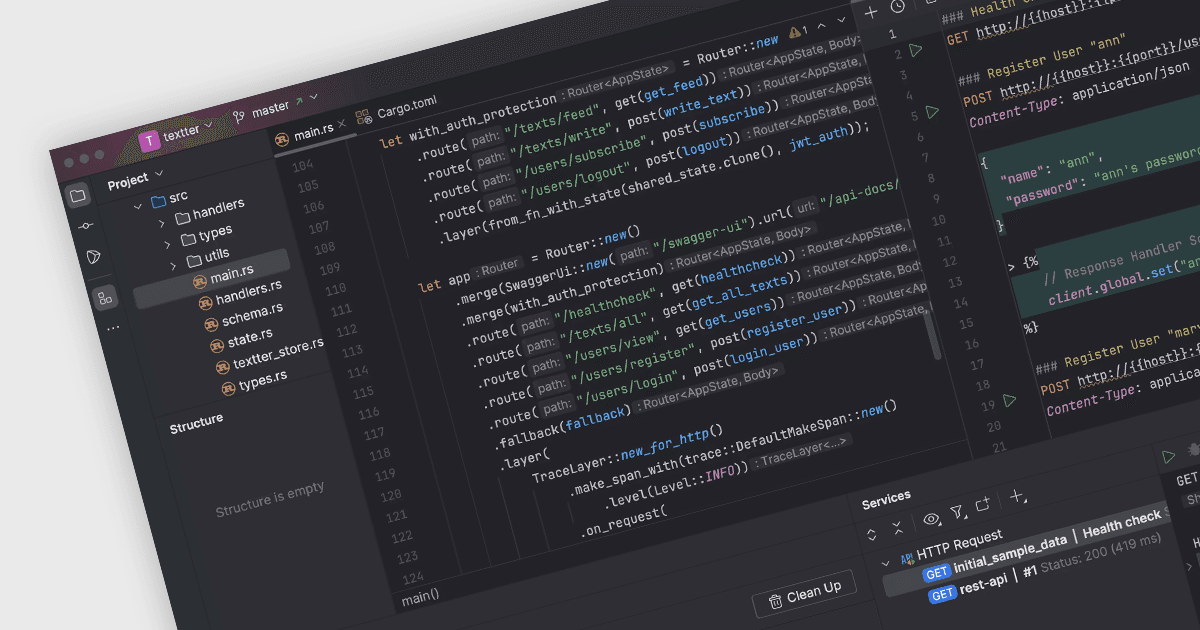Open the Structure tool window icon
This screenshot has height=630, width=1200.
[x=104, y=296]
